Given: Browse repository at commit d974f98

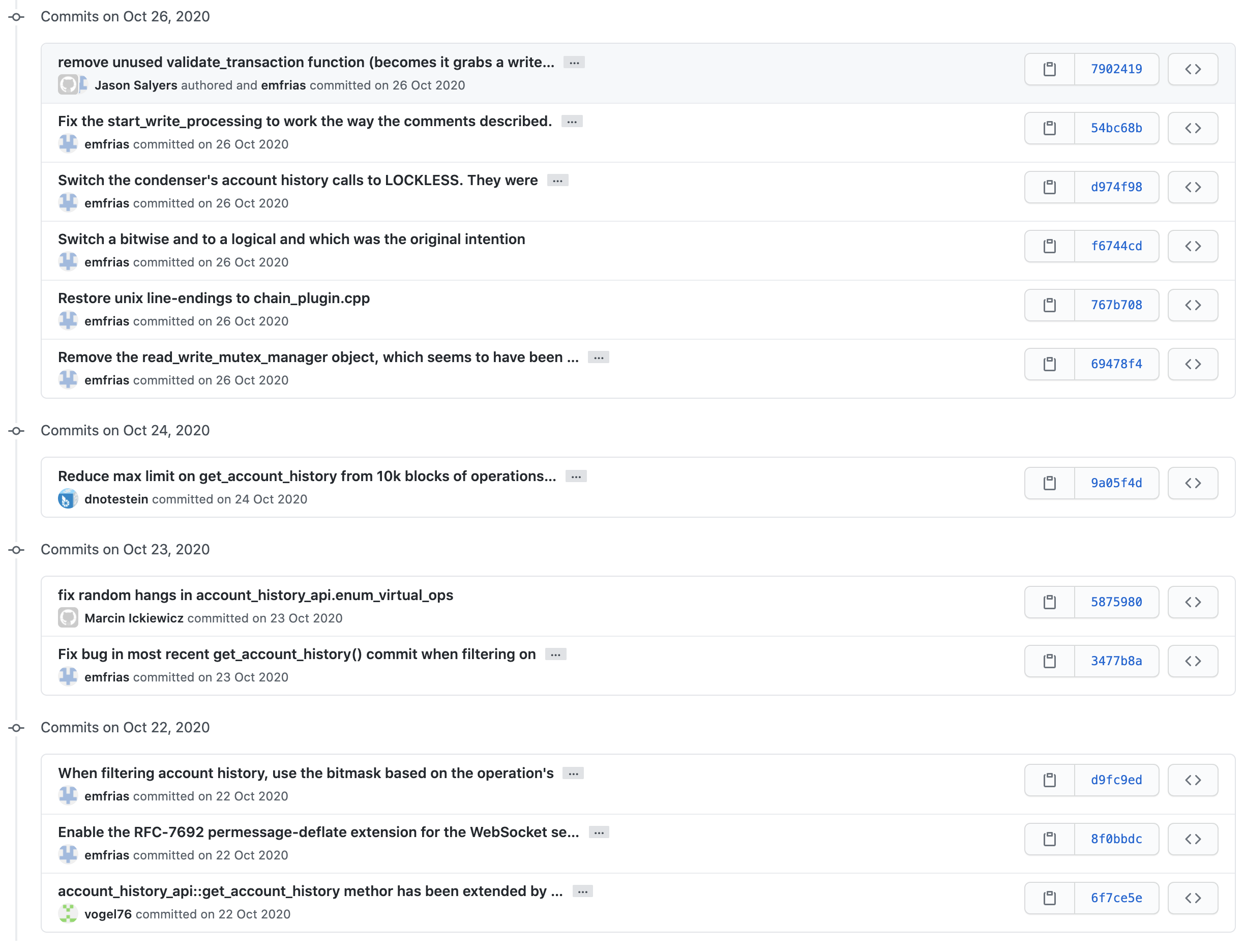Looking at the screenshot, I should pyautogui.click(x=1193, y=187).
